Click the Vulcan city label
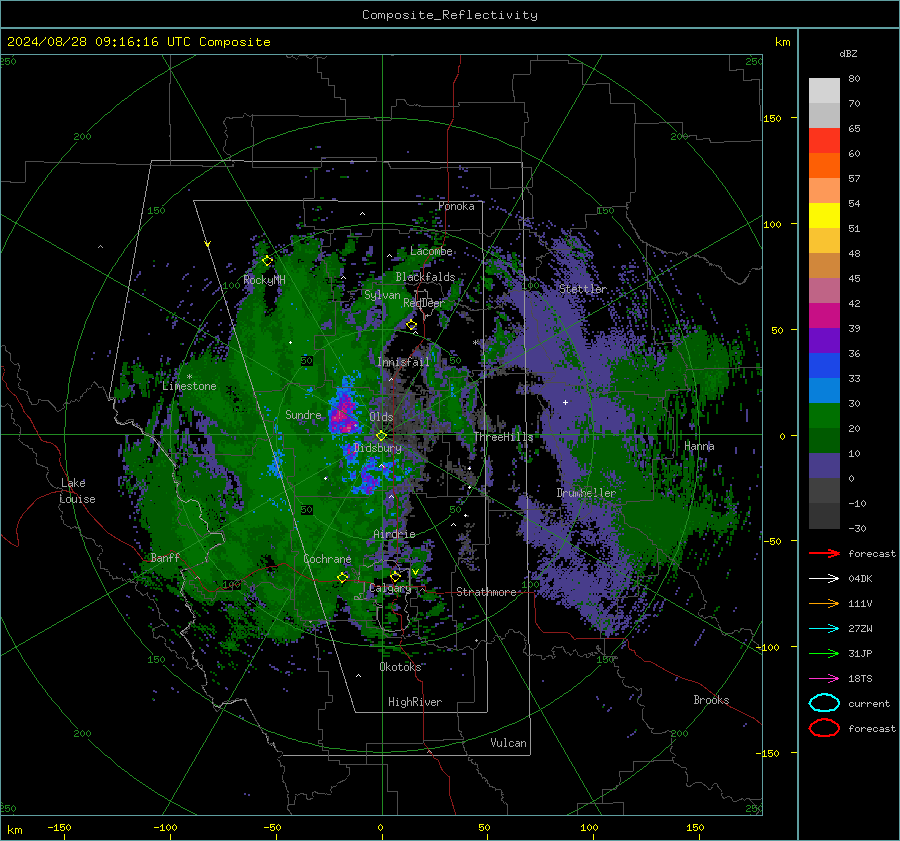This screenshot has height=841, width=900. [509, 743]
